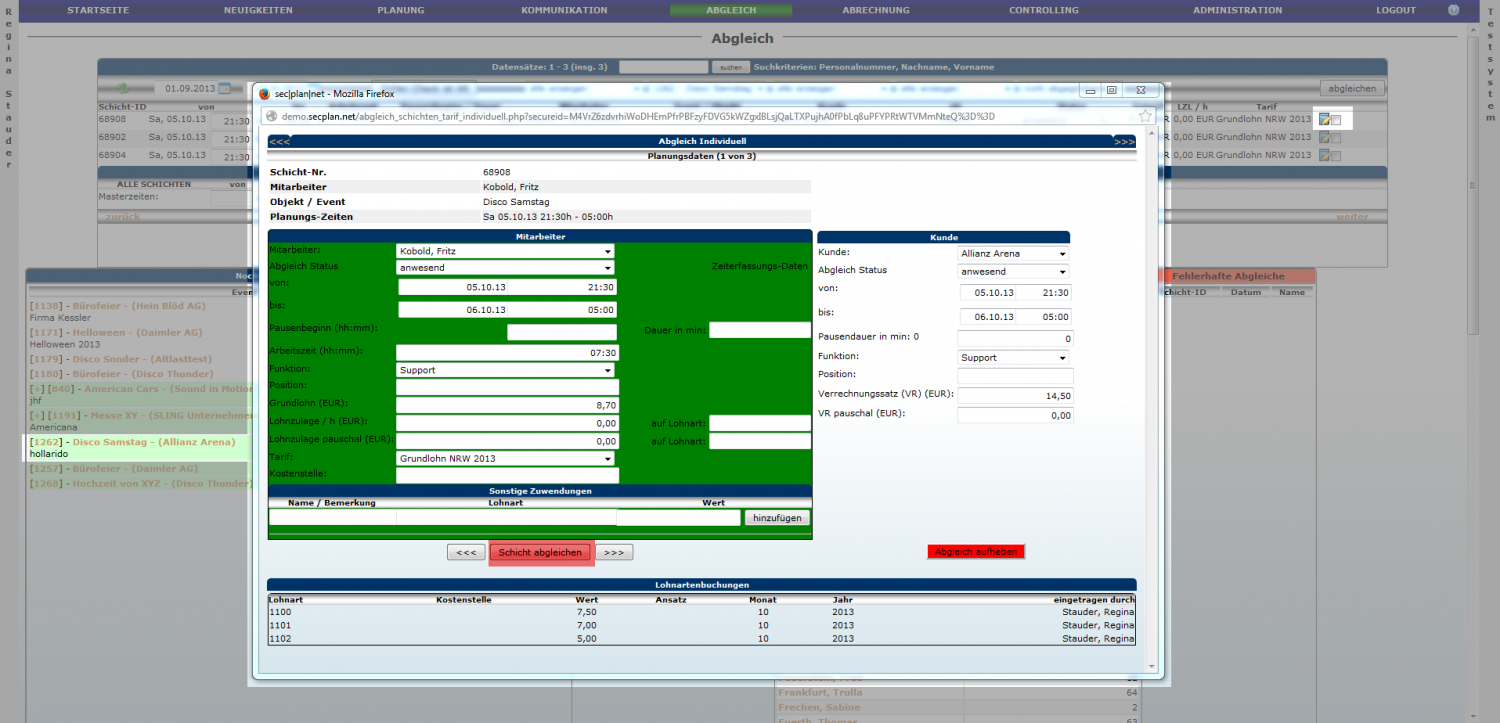1500x723 pixels.
Task: Click edit icon for shift 68908 row
Action: pos(1324,120)
